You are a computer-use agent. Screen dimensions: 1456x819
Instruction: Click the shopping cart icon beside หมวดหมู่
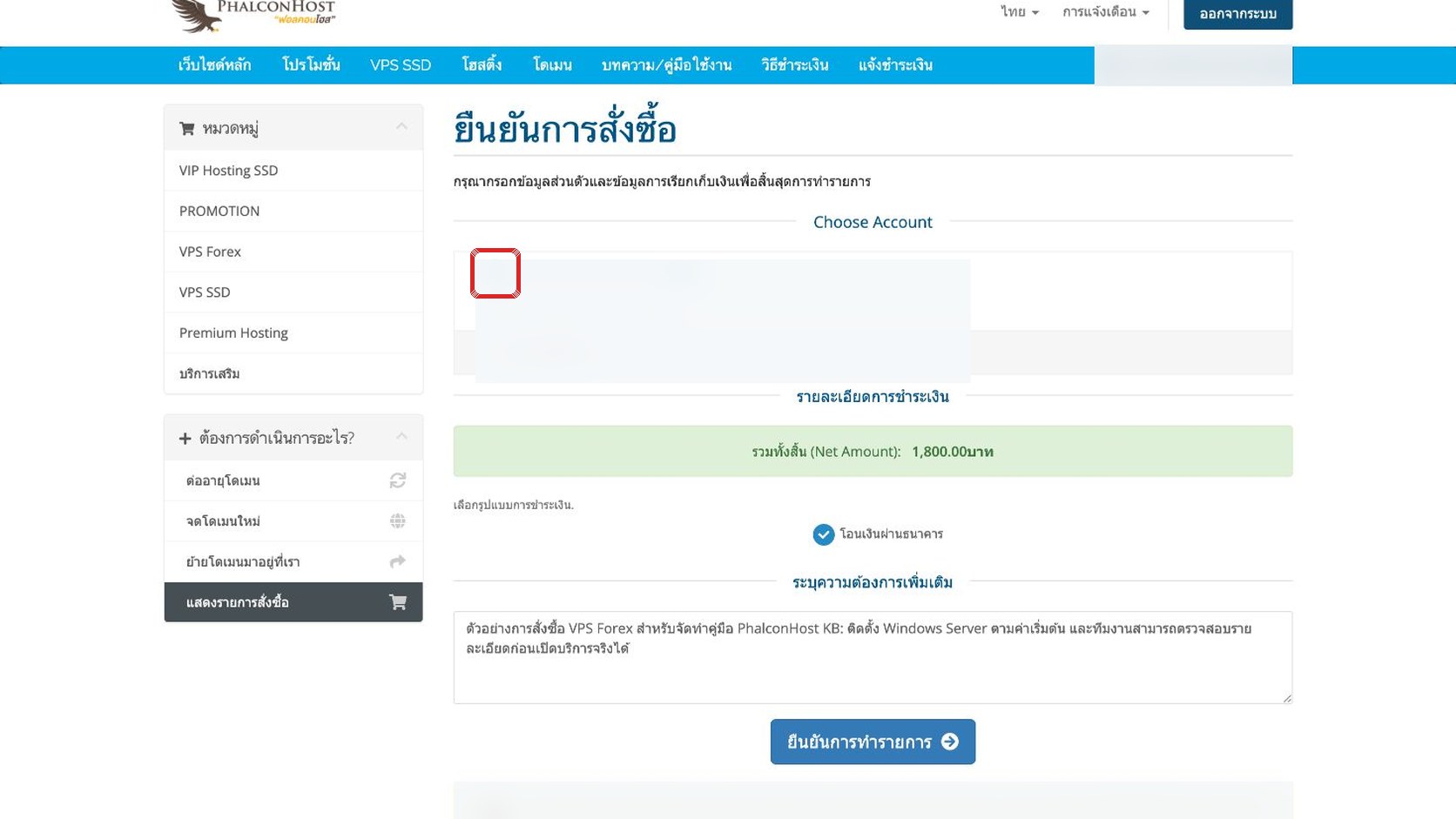point(186,129)
